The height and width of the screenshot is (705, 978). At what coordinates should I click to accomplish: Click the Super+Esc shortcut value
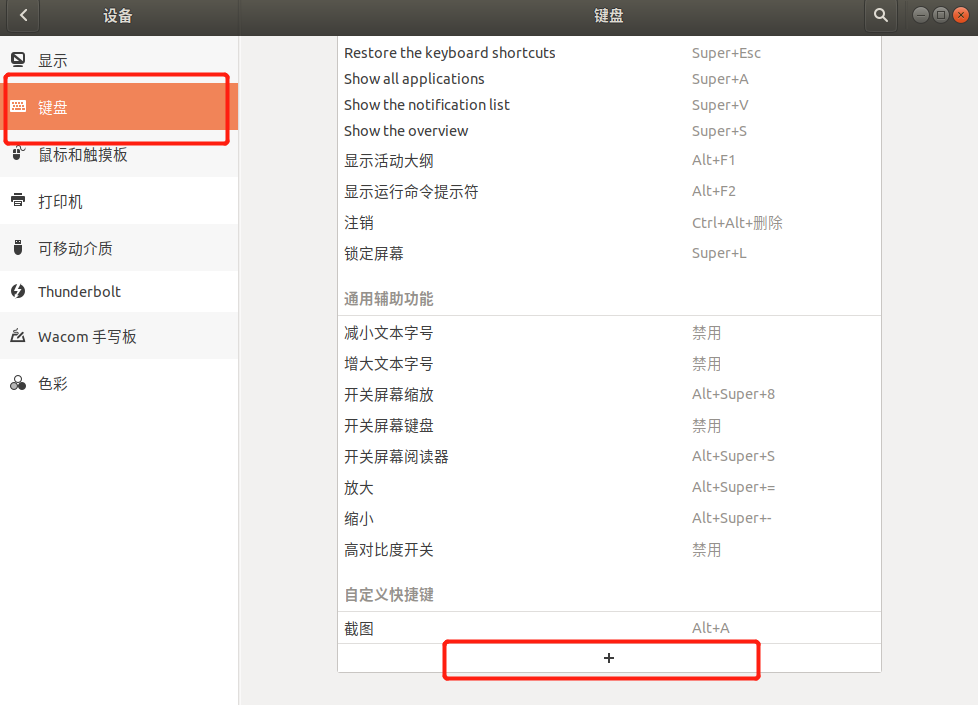[726, 54]
